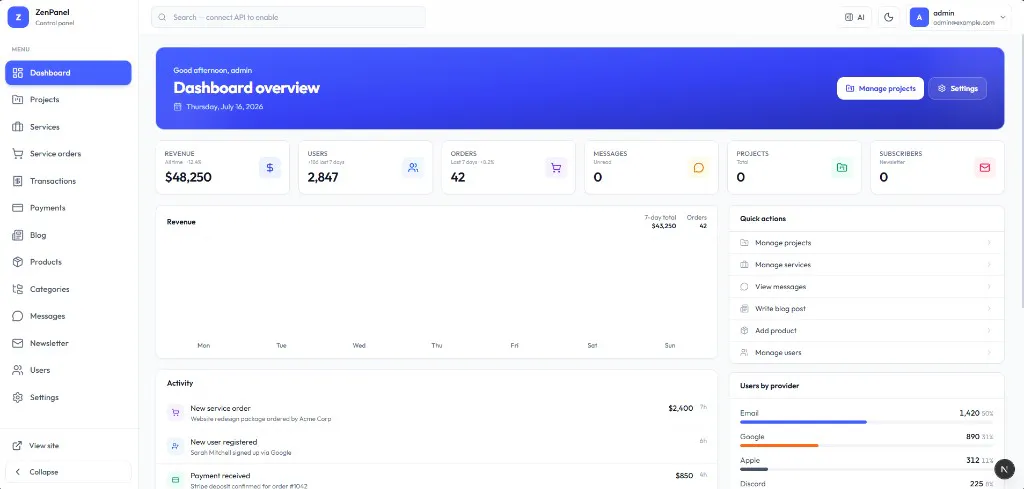Screen dimensions: 1024x489
Task: Click the Users icon in sidebar
Action: pos(18,370)
